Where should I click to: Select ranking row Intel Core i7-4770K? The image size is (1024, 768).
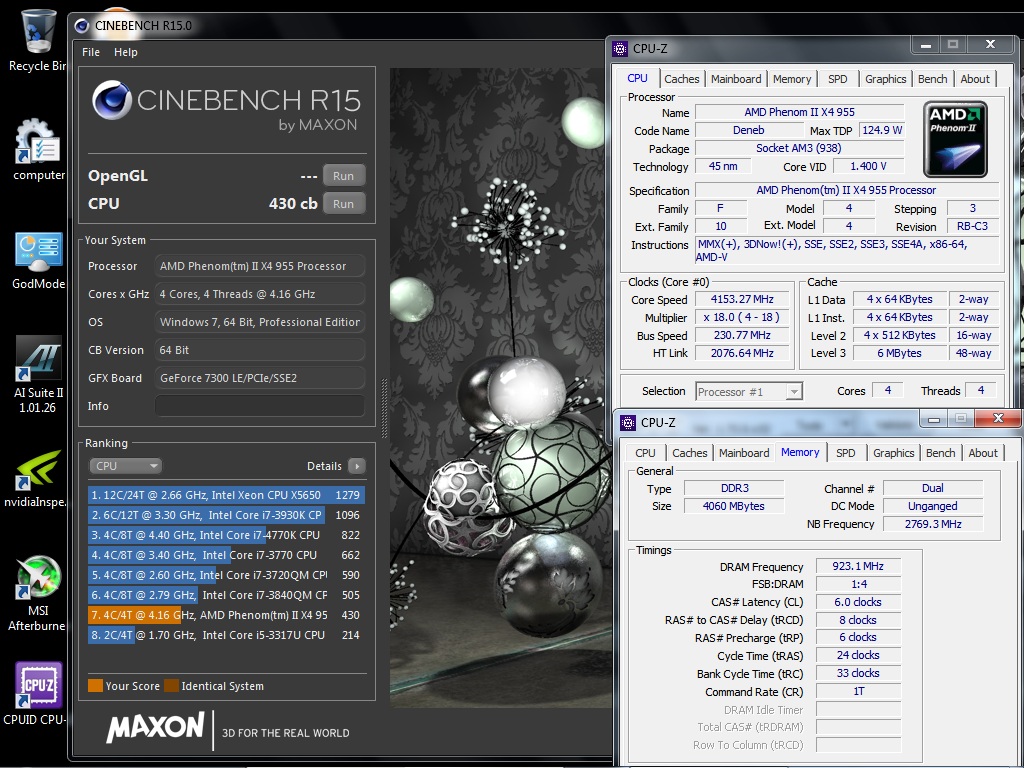coord(227,535)
